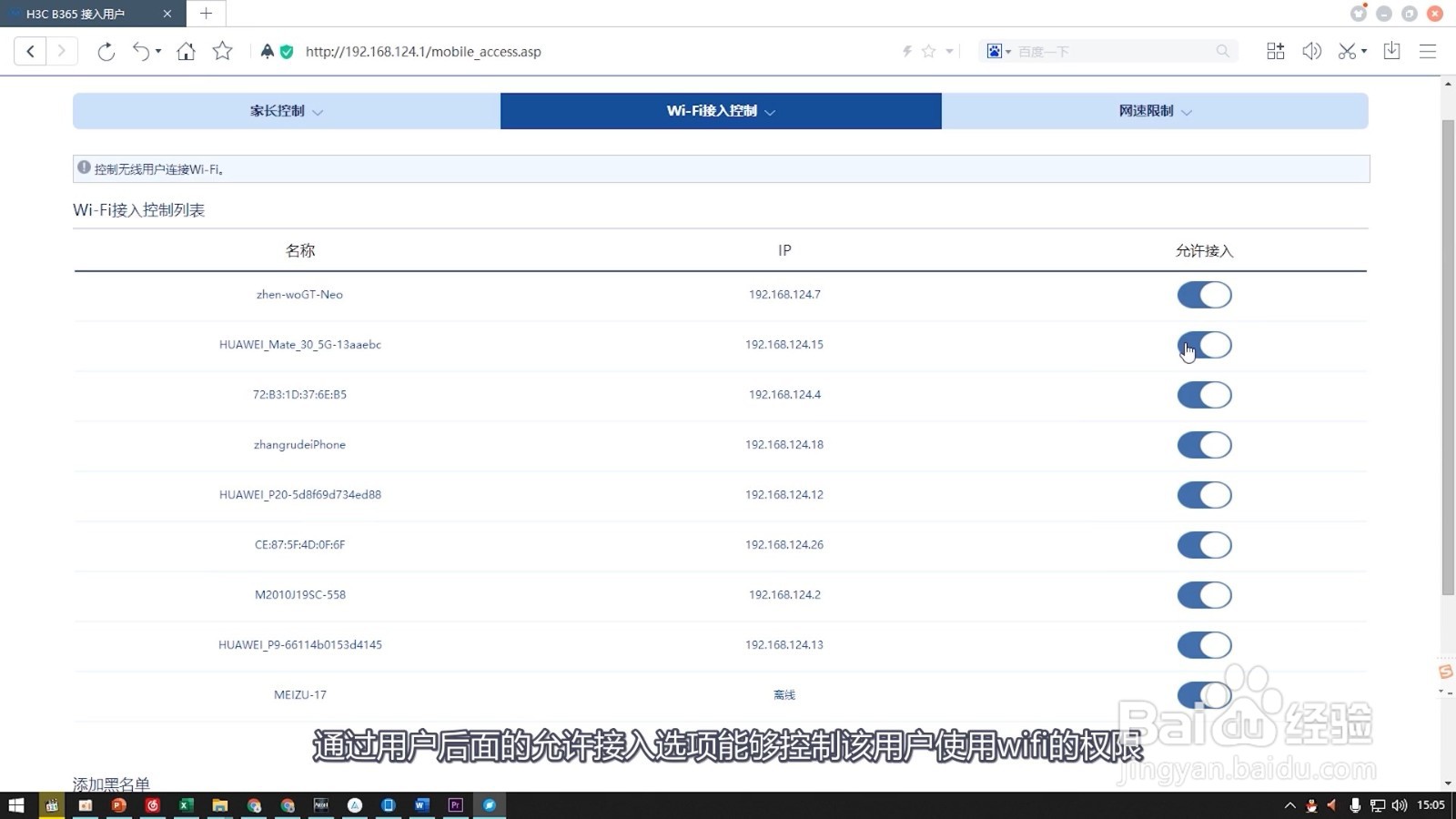Click the 离线 status of MEIZU-17
The image size is (1456, 819).
784,695
